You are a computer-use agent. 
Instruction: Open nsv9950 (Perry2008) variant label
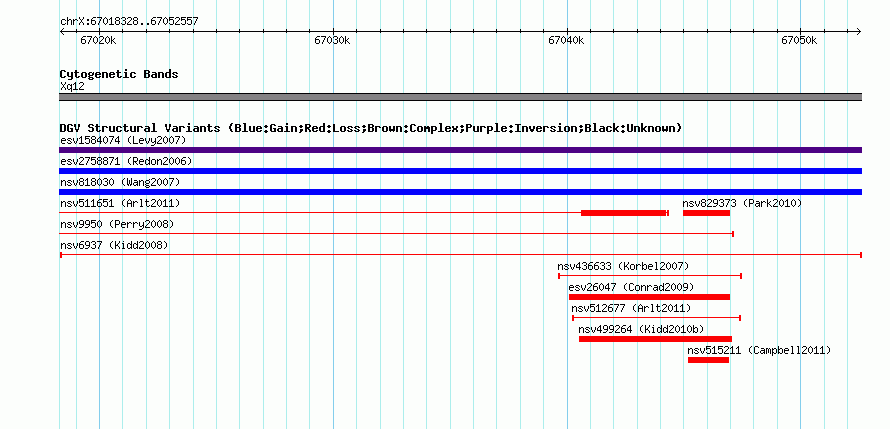[x=117, y=224]
